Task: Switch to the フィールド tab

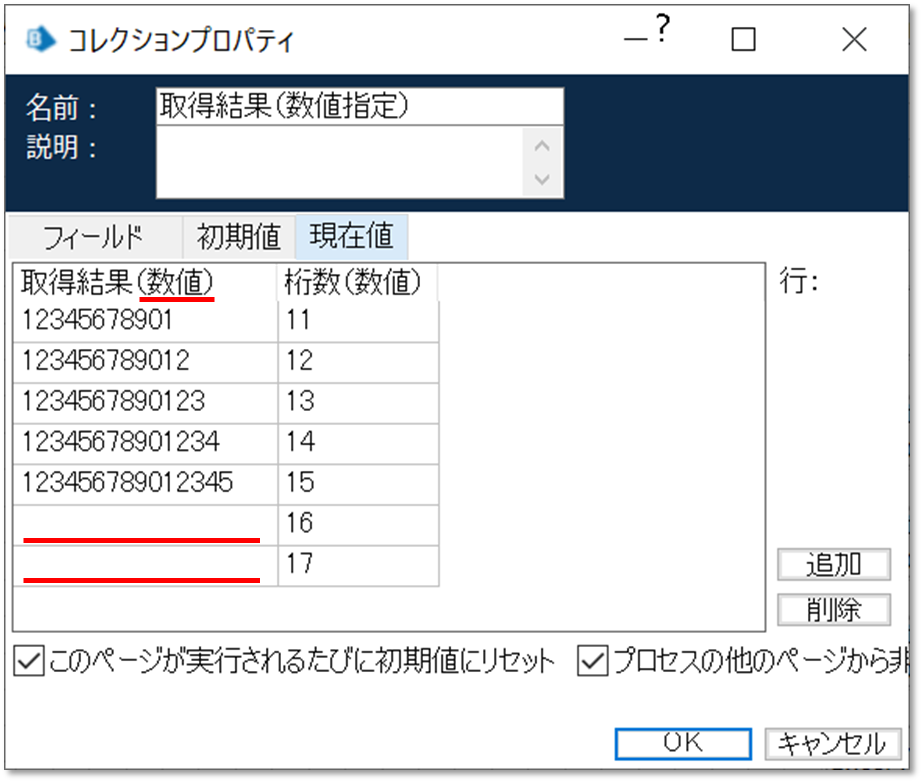Action: pos(94,237)
